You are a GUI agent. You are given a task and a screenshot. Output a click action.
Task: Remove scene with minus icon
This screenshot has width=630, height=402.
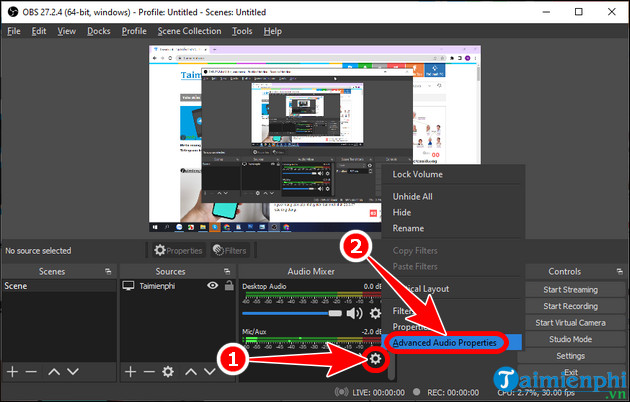coord(31,371)
